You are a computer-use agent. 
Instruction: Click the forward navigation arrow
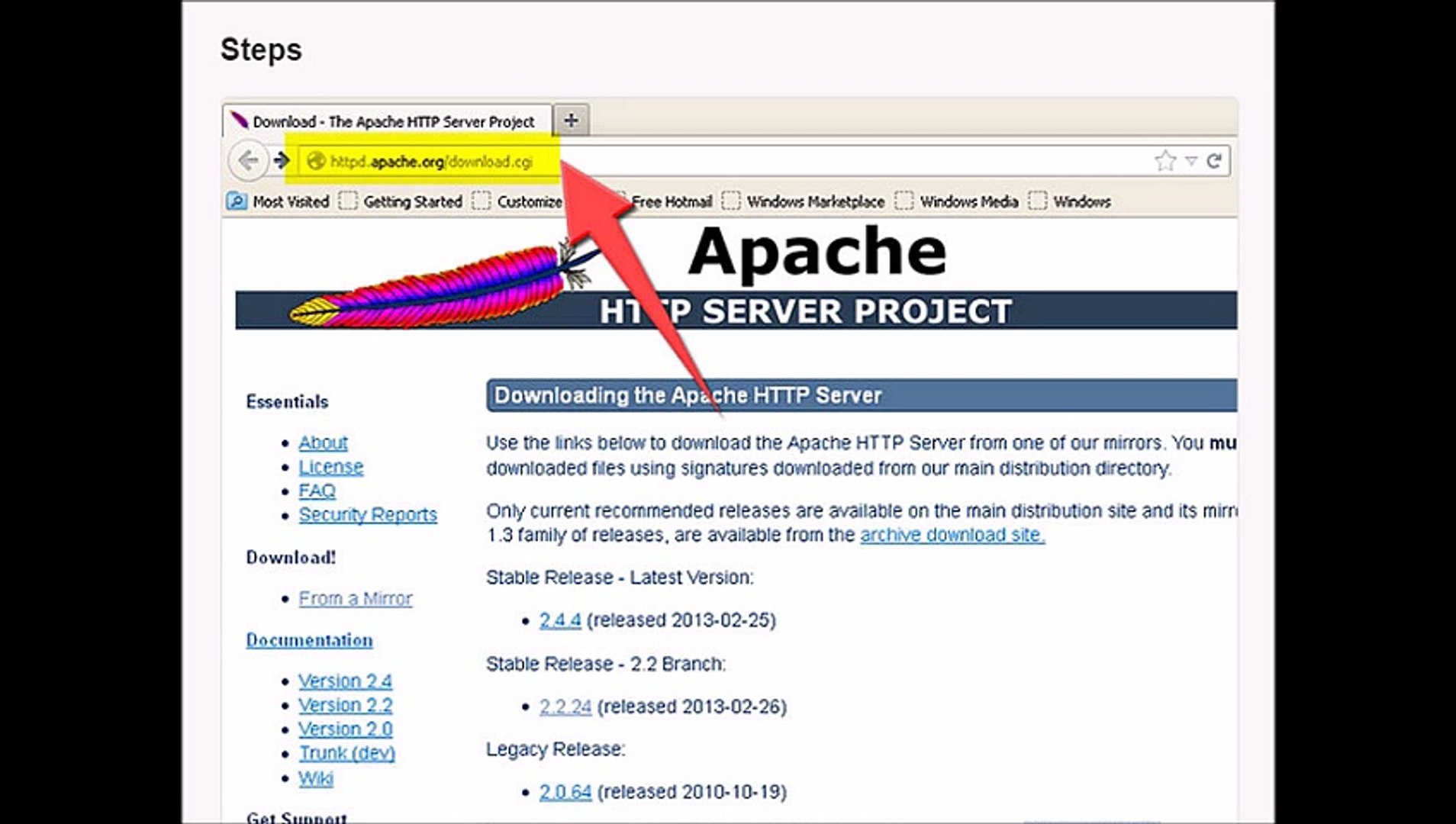tap(282, 161)
